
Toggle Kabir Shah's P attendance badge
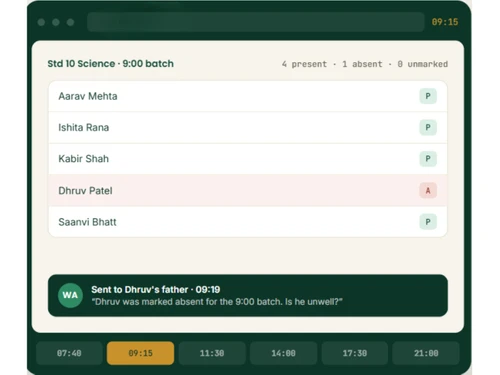[428, 159]
